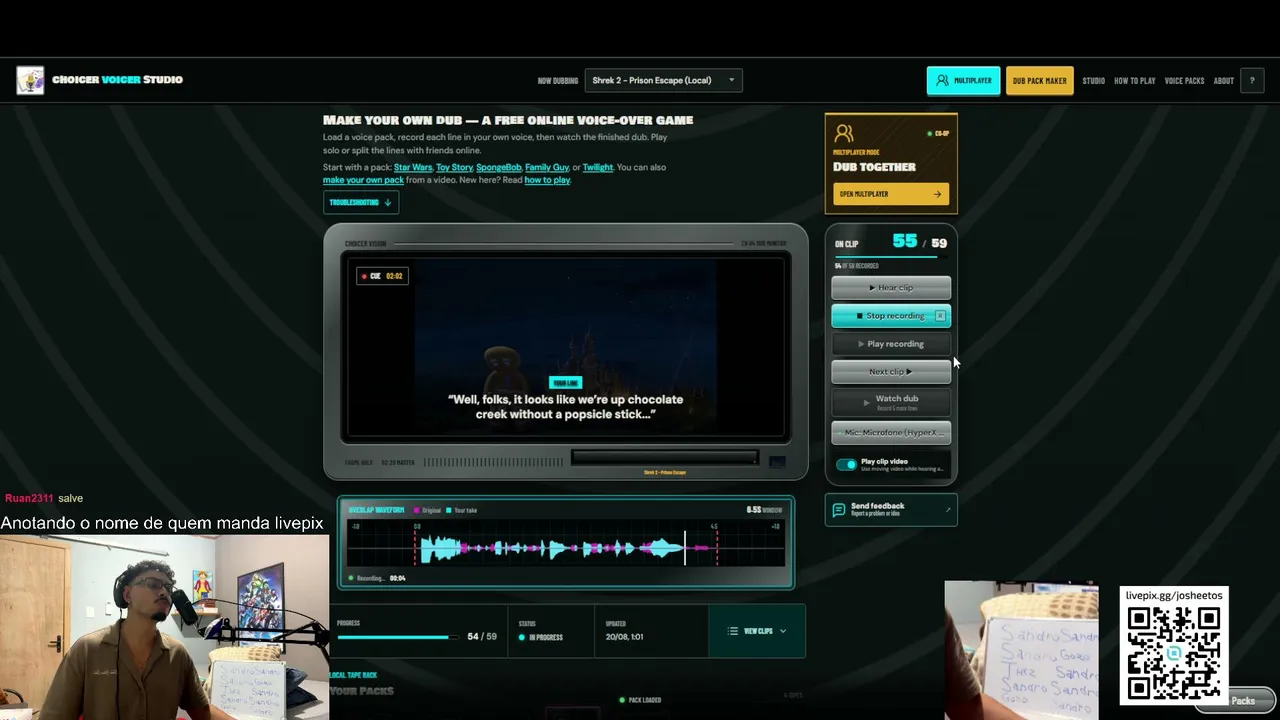Click the R shortcut badge on Stop recording
This screenshot has height=720, width=1280.
click(940, 316)
